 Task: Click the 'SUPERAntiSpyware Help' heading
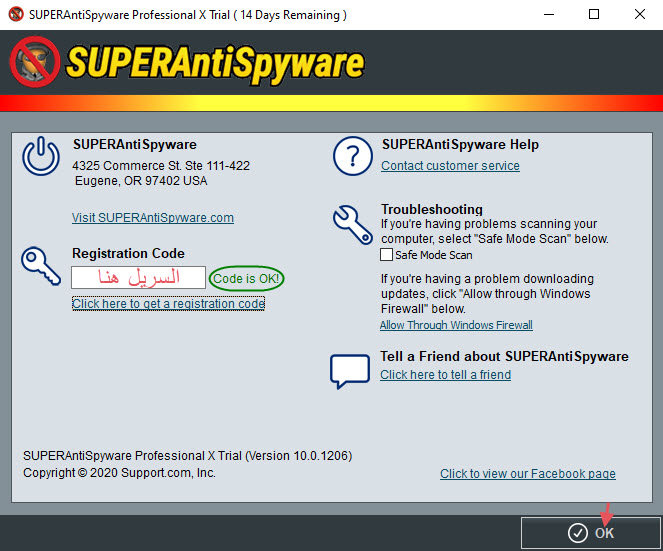click(x=460, y=145)
